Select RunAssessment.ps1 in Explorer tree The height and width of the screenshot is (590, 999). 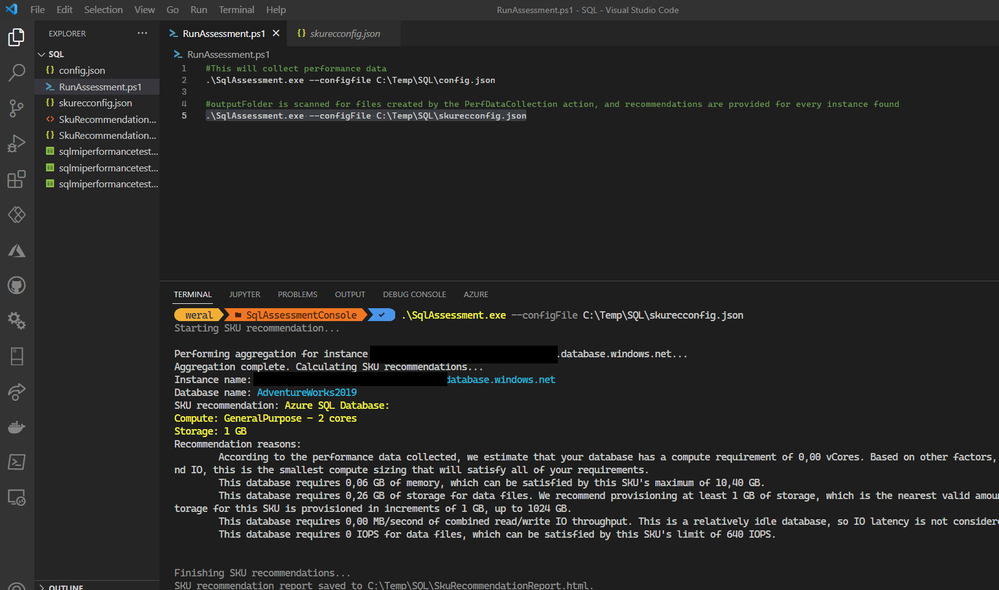97,87
